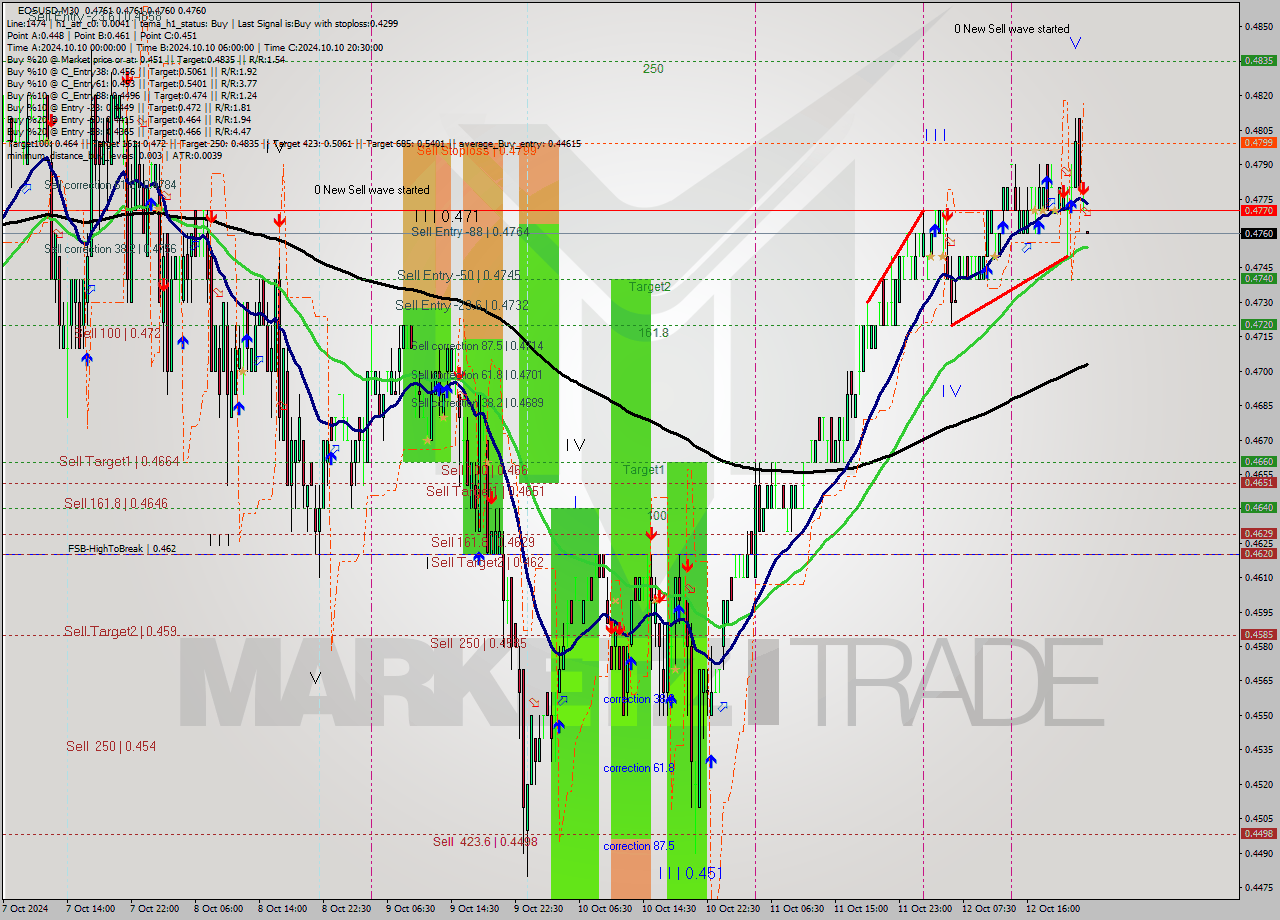Click the green 0.4835 price tag on axis
Viewport: 1280px width, 920px height.
point(1258,60)
